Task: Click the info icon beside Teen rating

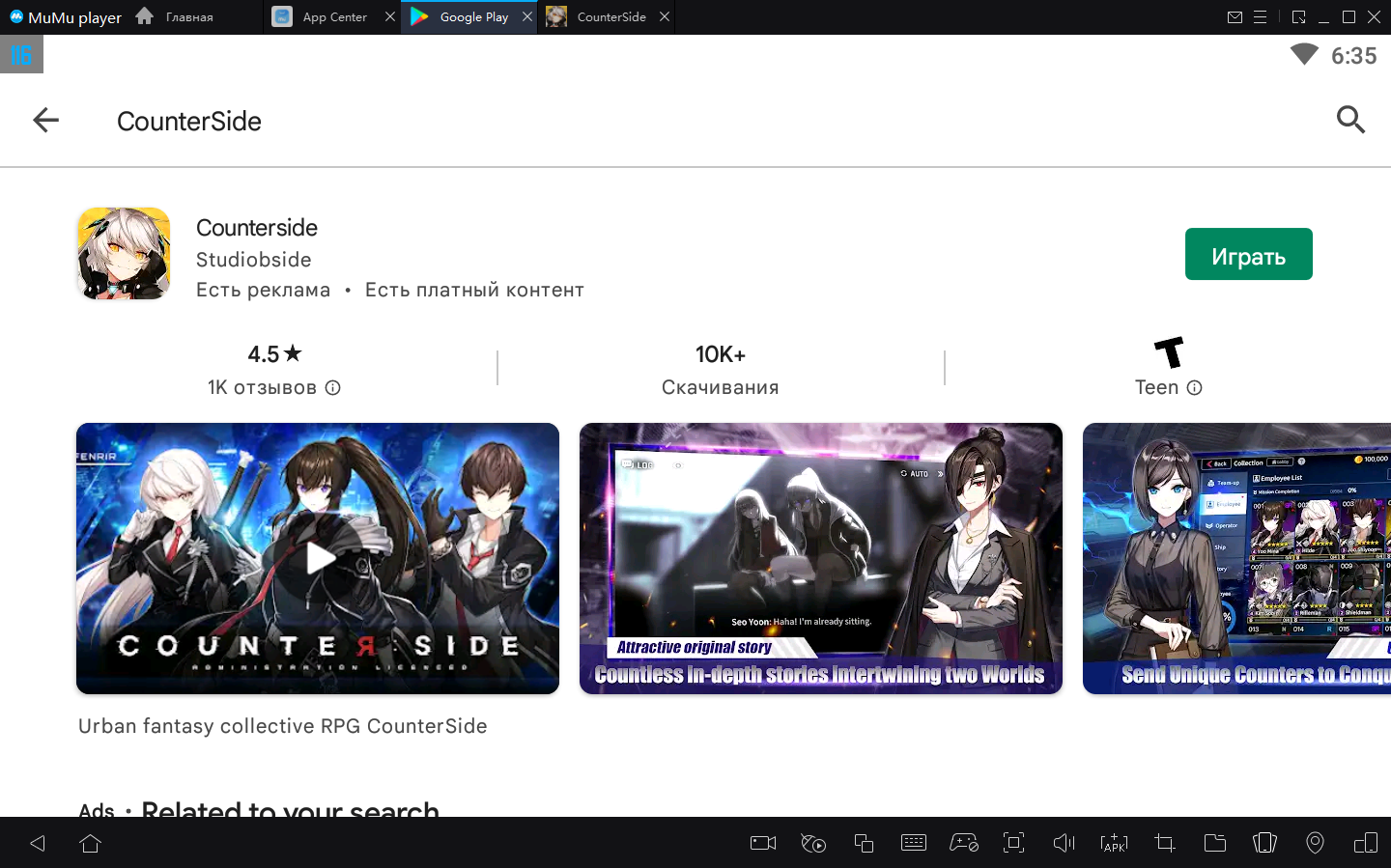Action: point(1195,387)
